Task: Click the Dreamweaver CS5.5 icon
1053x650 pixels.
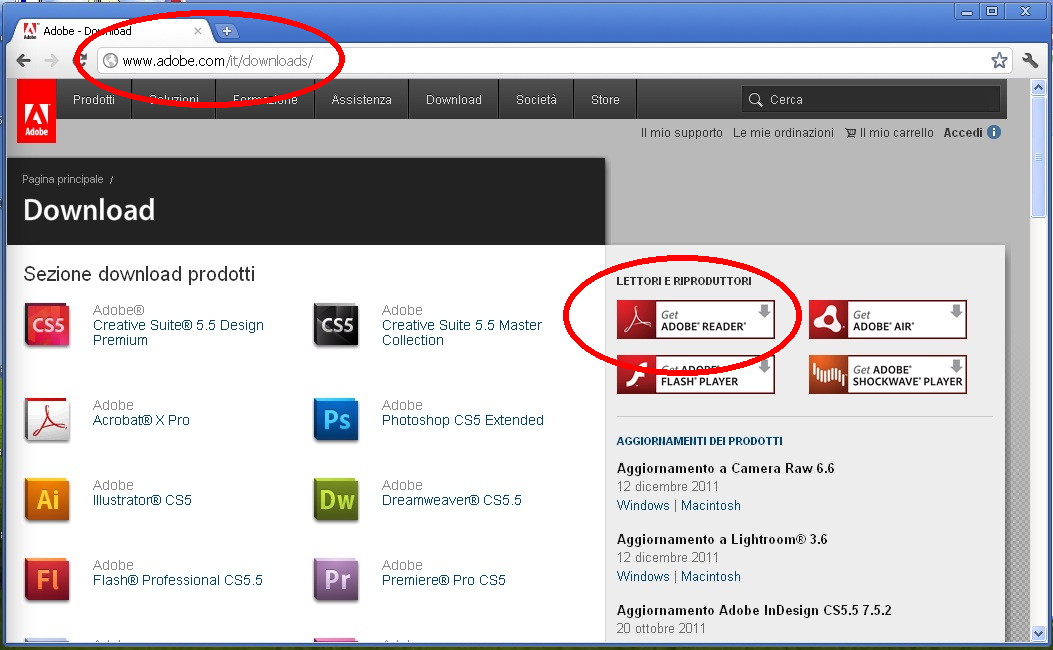Action: (337, 500)
